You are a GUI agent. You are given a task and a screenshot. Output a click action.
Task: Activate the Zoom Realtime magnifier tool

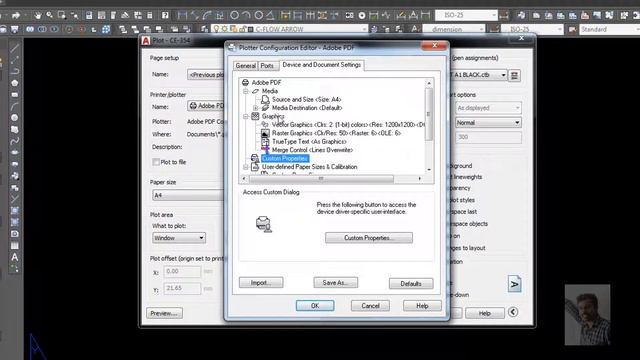pos(49,16)
